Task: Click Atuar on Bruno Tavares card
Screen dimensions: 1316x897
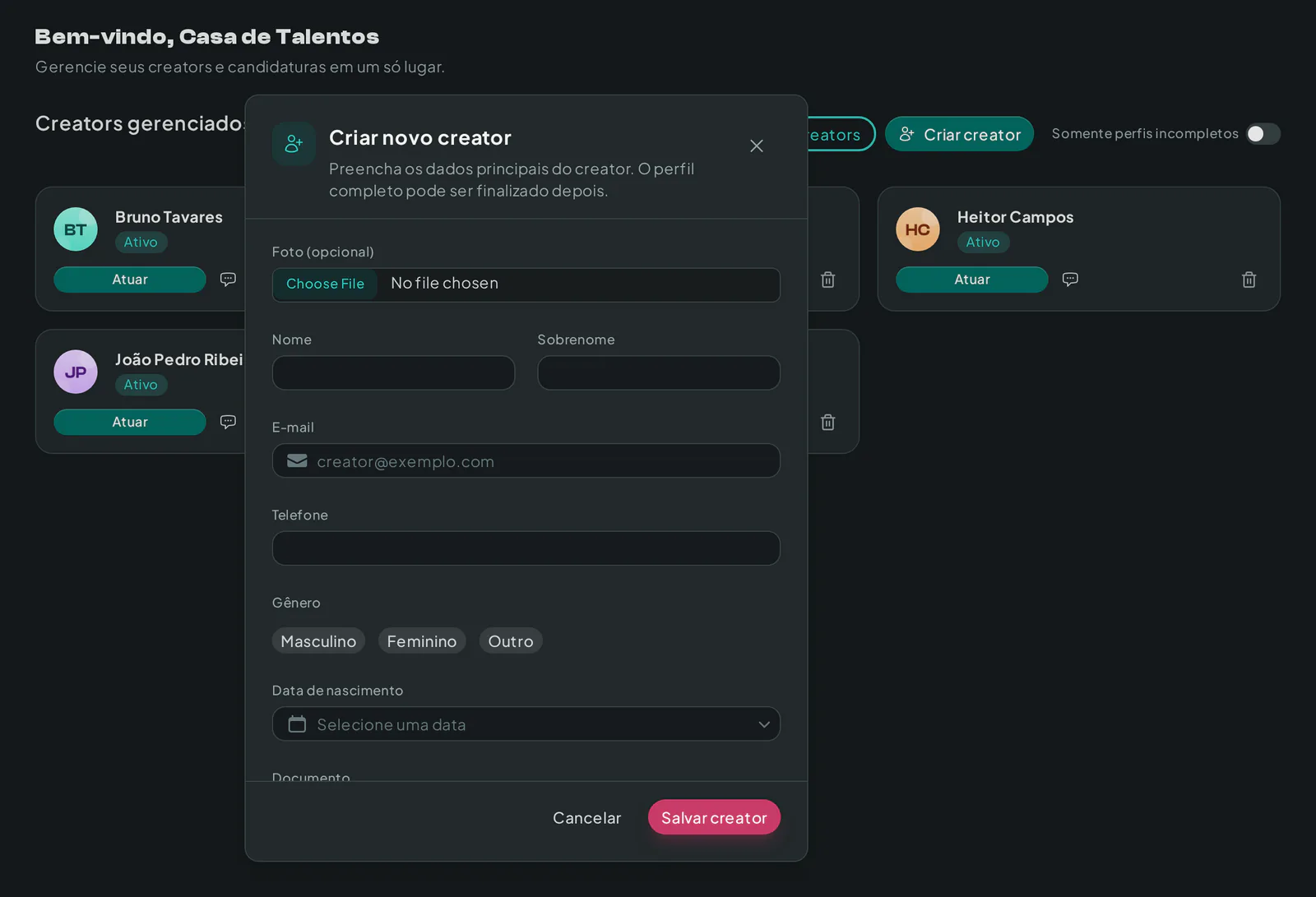Action: (130, 280)
